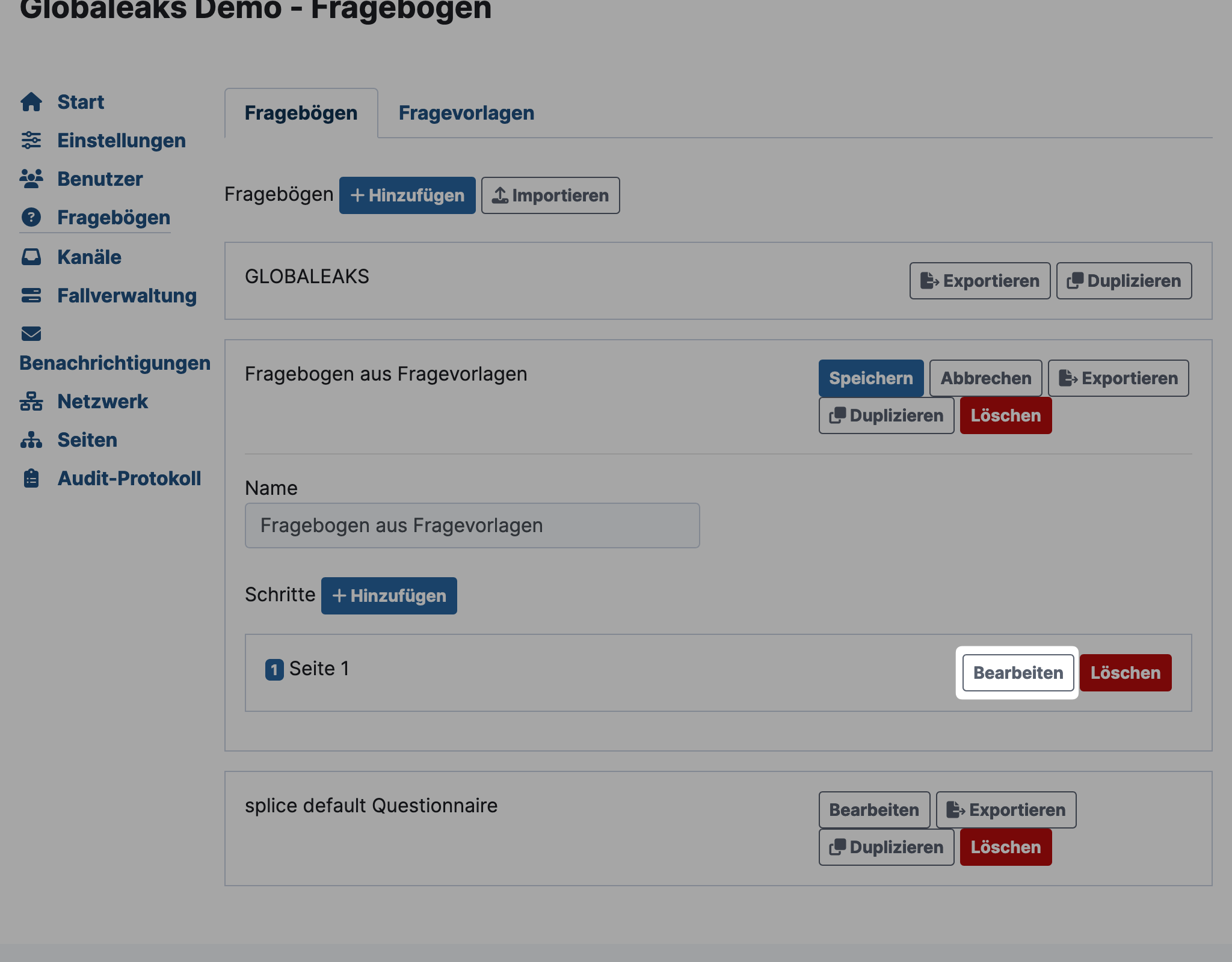Click the Importieren button
Image resolution: width=1232 pixels, height=962 pixels.
(550, 195)
